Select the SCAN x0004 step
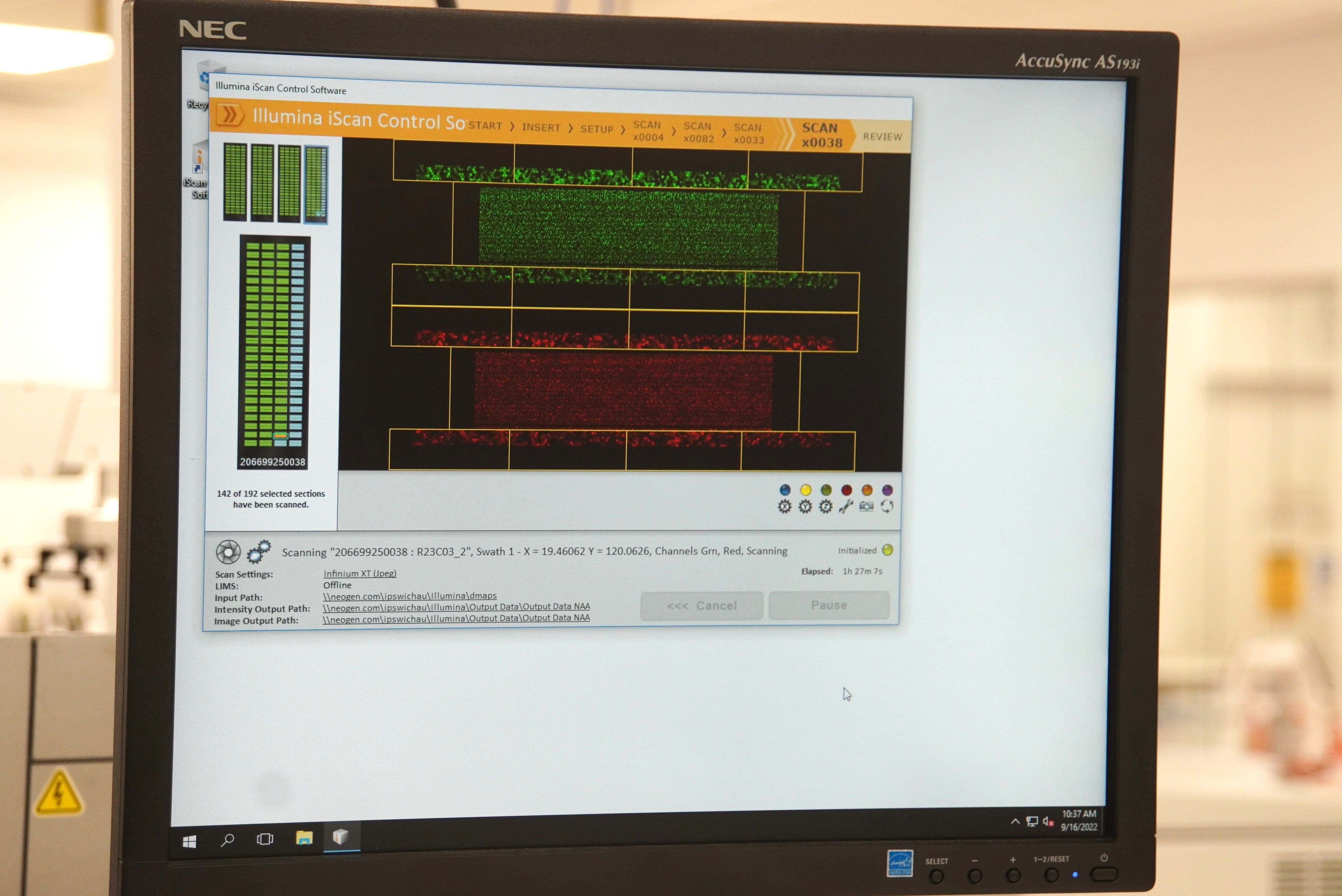 coord(648,131)
